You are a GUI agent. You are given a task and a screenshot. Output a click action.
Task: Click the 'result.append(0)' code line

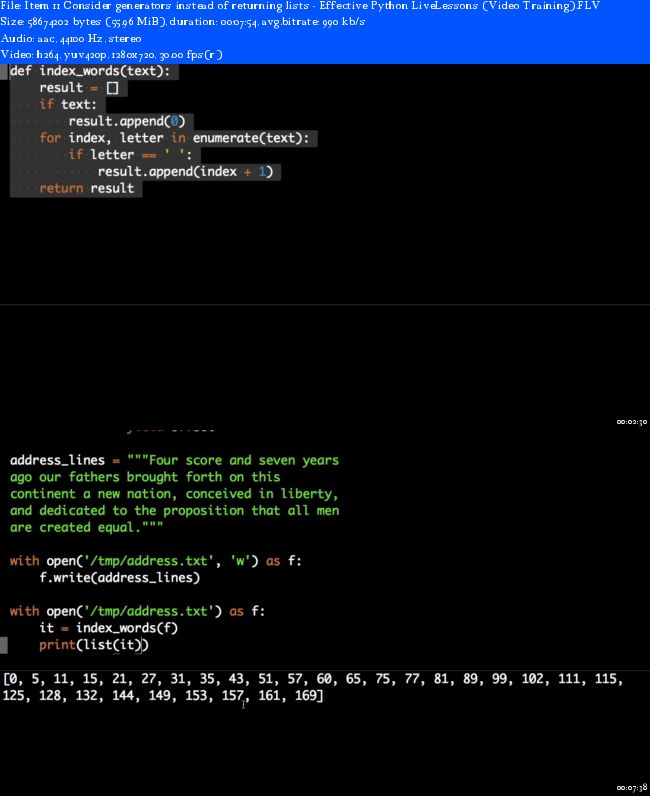click(x=127, y=121)
